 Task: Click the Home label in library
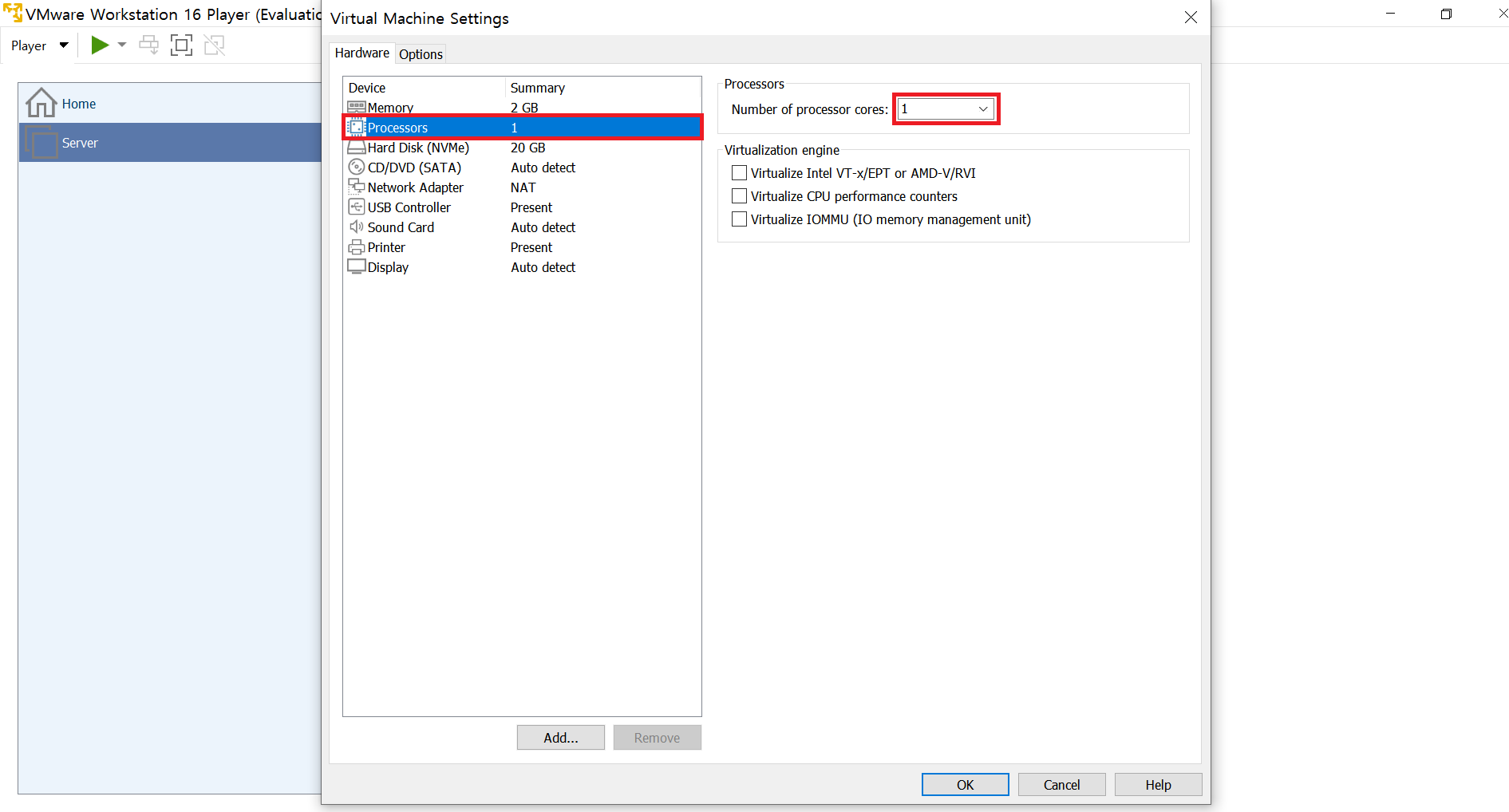point(79,104)
